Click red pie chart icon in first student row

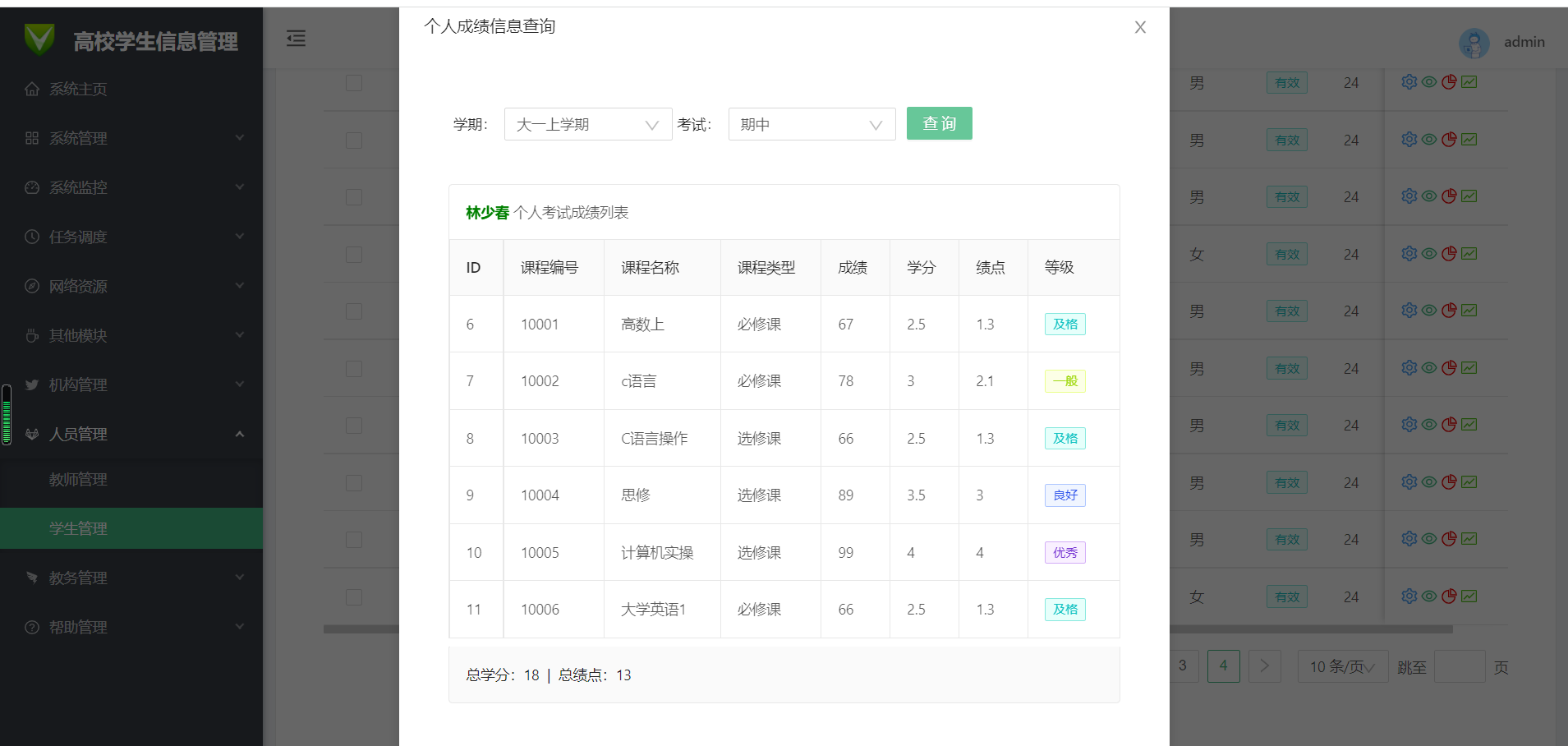tap(1449, 81)
